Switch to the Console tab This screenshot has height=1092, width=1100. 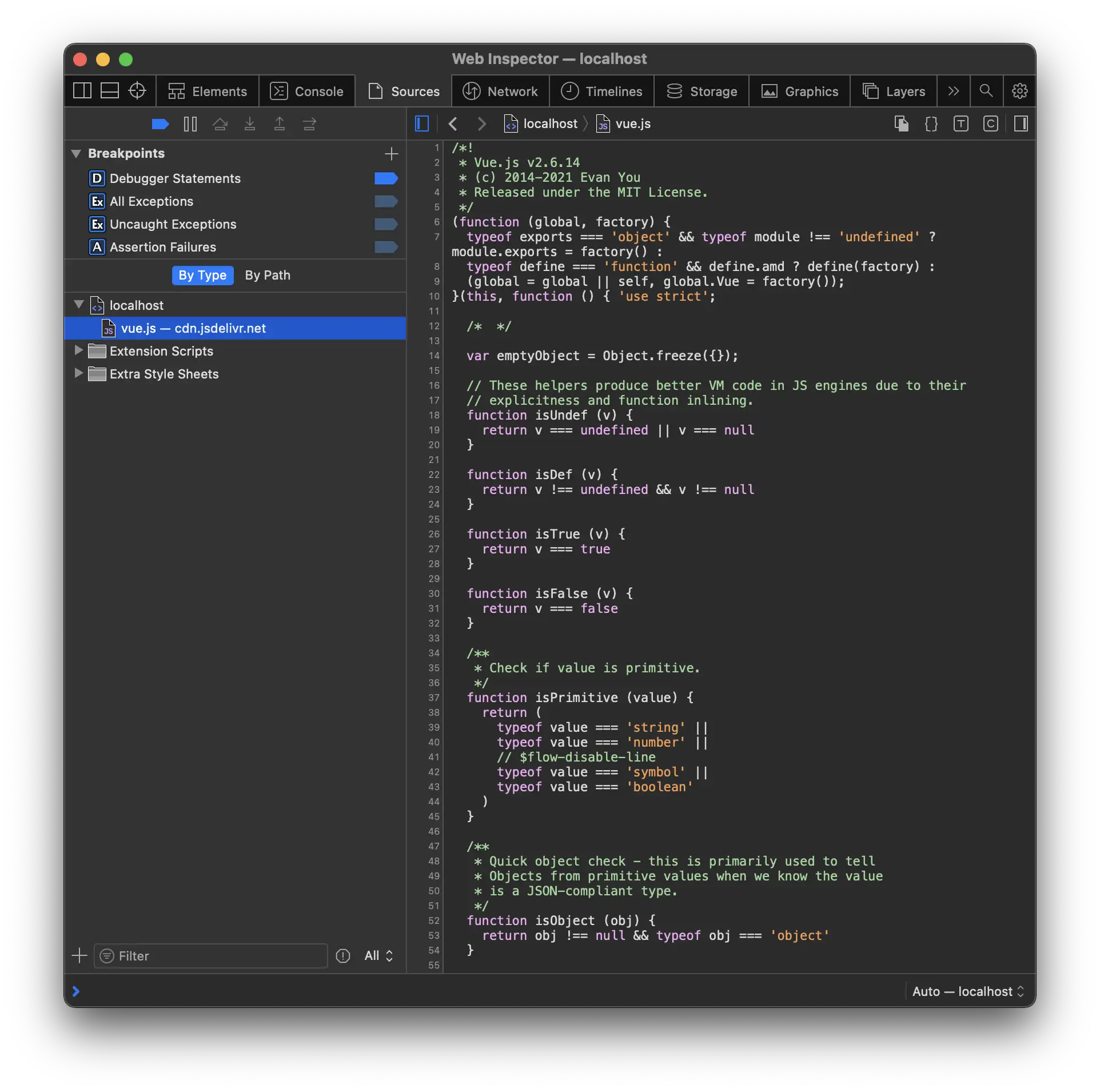click(x=307, y=91)
